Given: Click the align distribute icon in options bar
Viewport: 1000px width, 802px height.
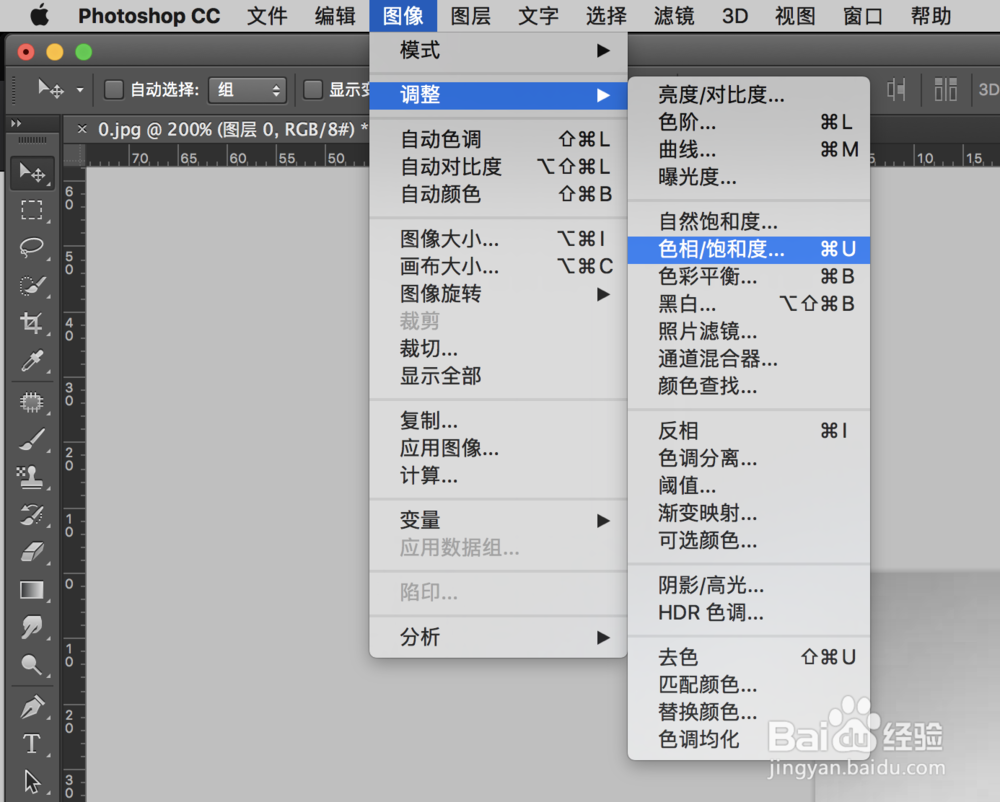Looking at the screenshot, I should coord(896,90).
